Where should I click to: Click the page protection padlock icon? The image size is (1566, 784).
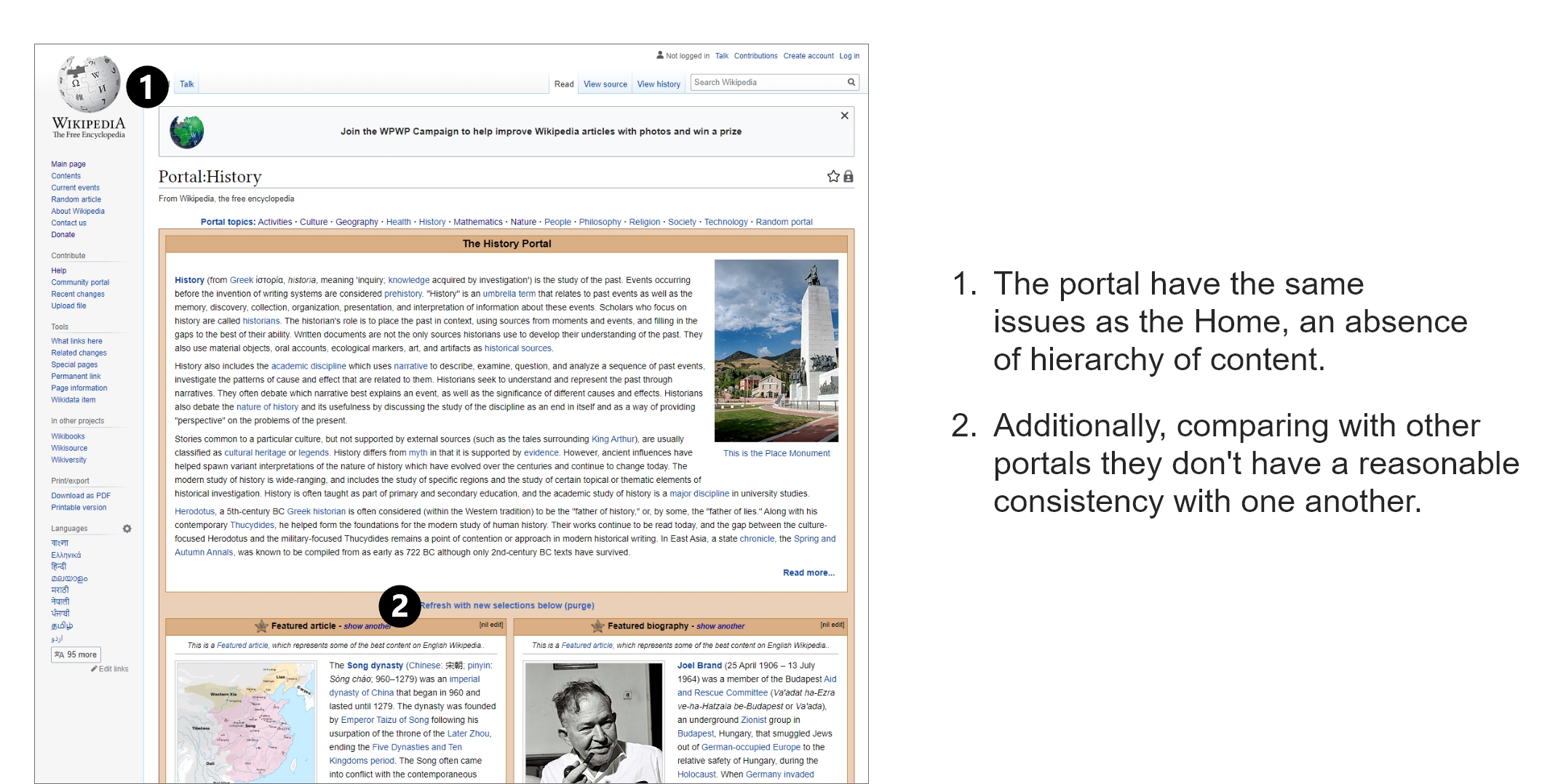click(x=848, y=177)
